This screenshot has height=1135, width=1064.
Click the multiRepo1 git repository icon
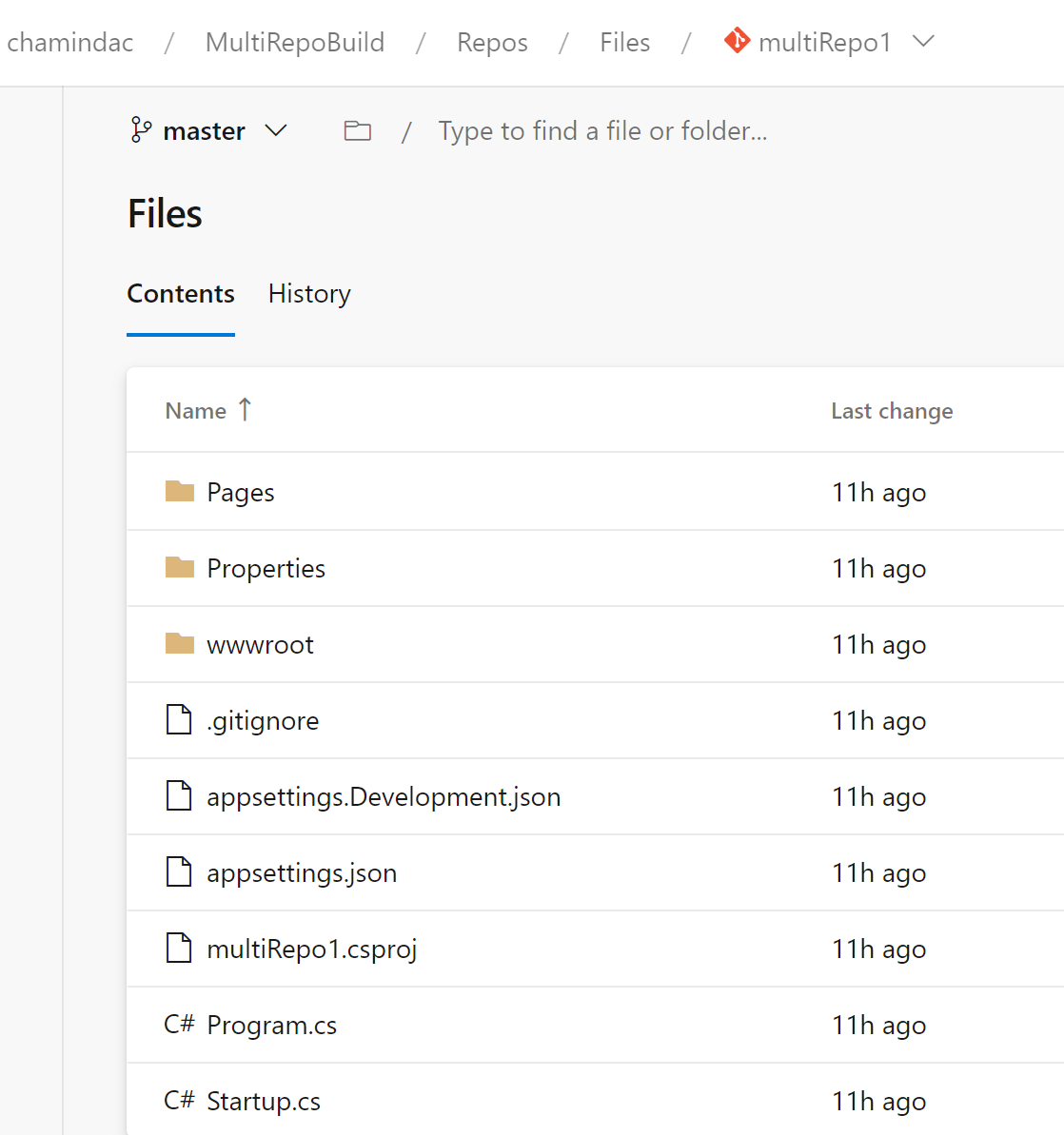pos(737,41)
